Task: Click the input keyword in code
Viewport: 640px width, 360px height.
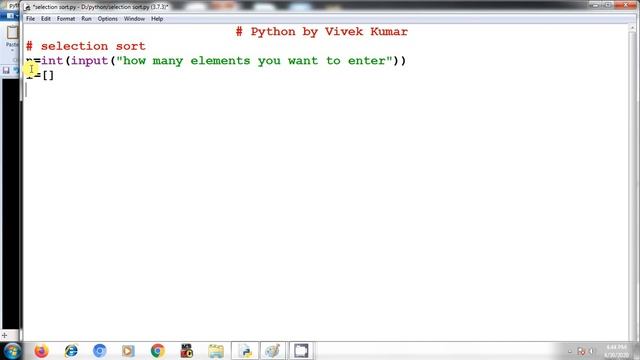Action: (89, 61)
